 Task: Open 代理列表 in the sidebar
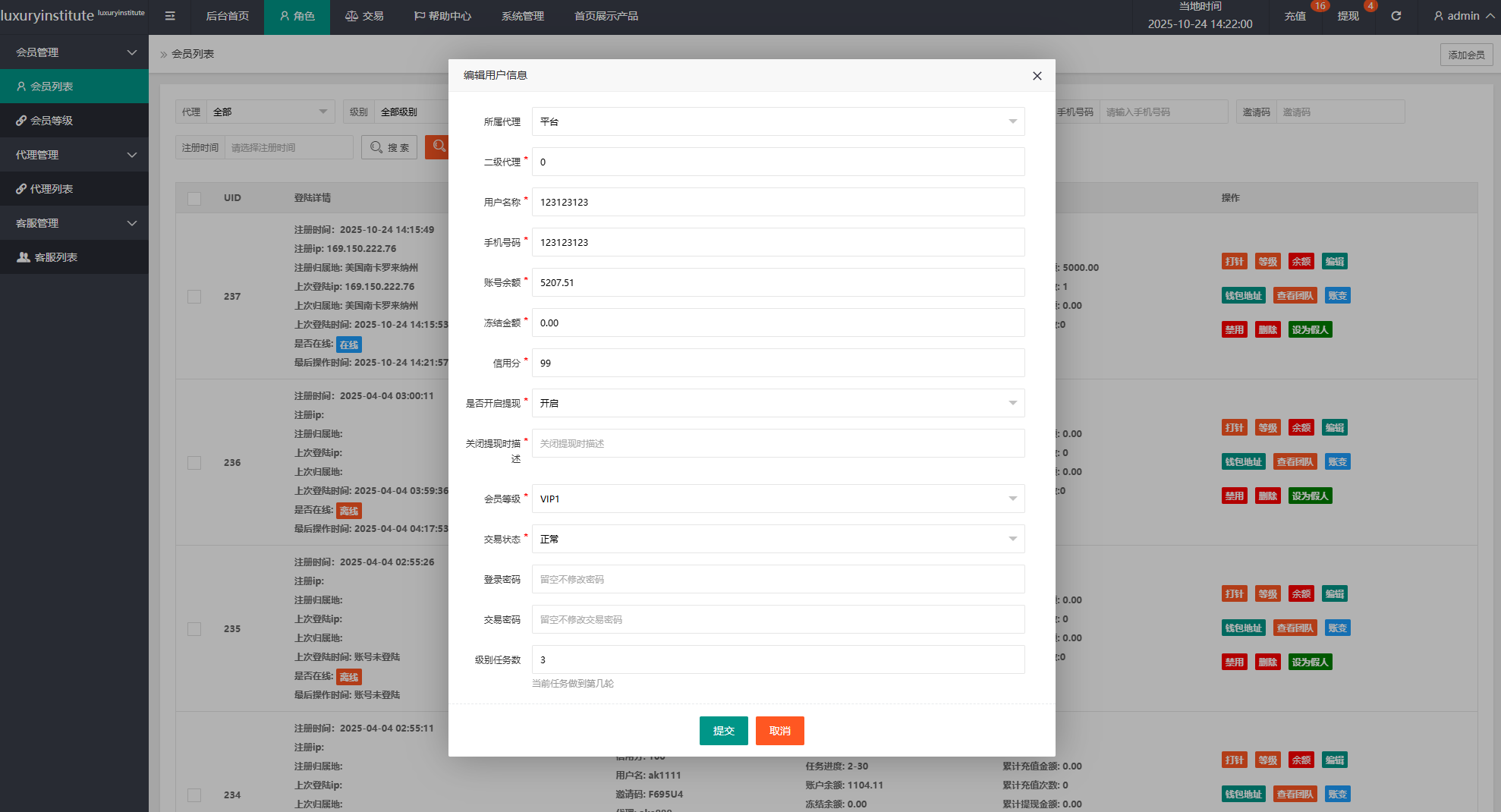52,189
